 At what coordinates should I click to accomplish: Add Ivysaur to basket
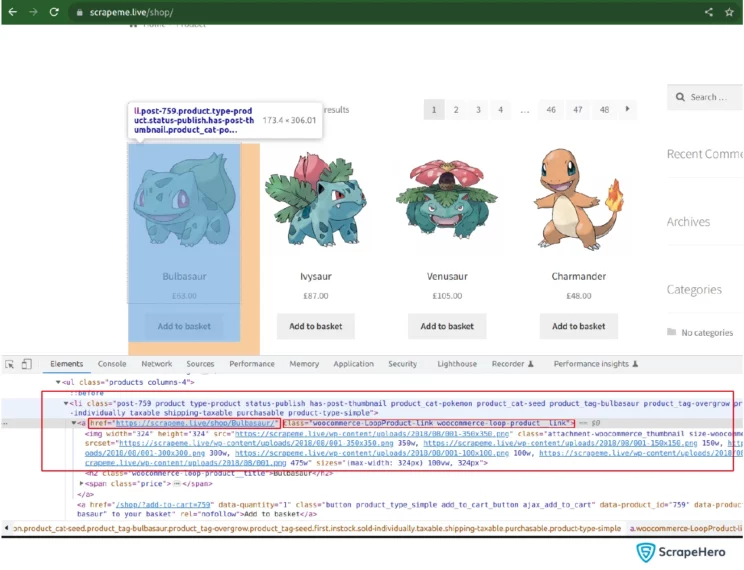point(316,326)
